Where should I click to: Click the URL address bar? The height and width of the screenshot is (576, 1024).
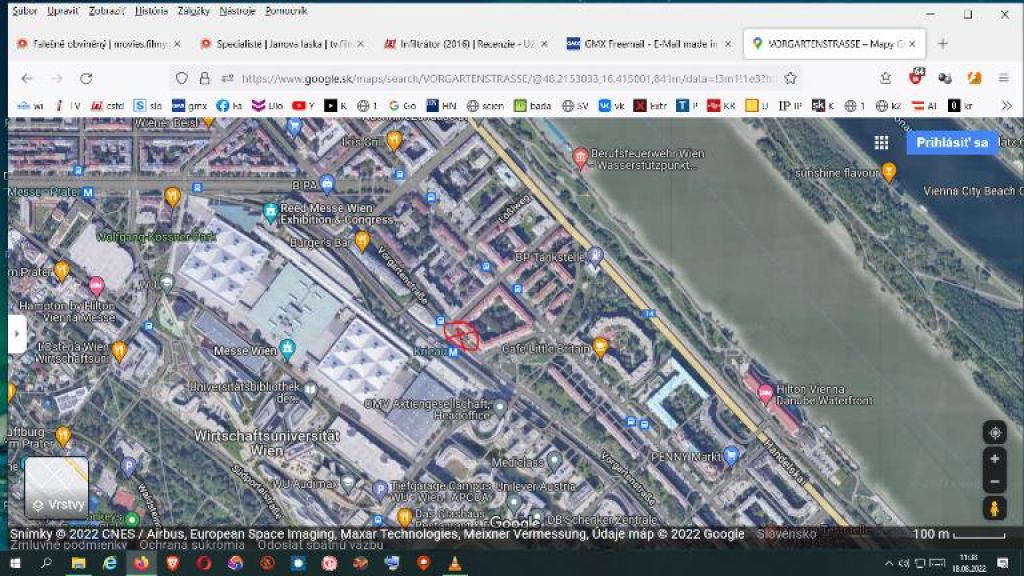point(500,78)
